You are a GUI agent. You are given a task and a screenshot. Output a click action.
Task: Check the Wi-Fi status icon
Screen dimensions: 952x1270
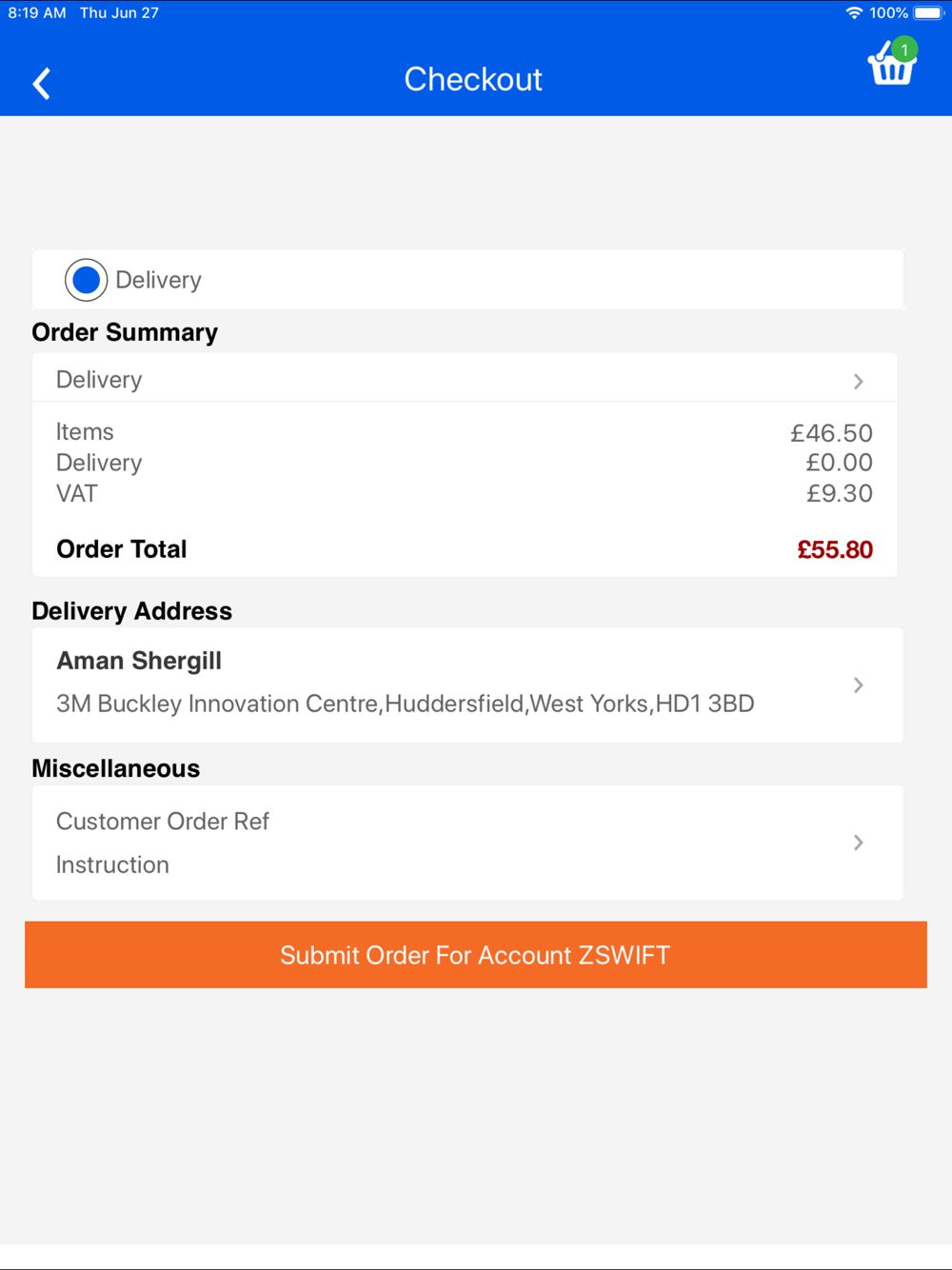click(854, 13)
